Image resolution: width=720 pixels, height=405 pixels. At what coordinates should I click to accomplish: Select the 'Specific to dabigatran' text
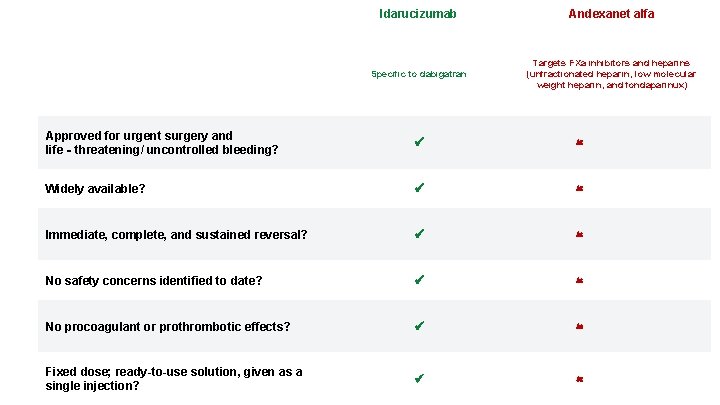point(418,74)
